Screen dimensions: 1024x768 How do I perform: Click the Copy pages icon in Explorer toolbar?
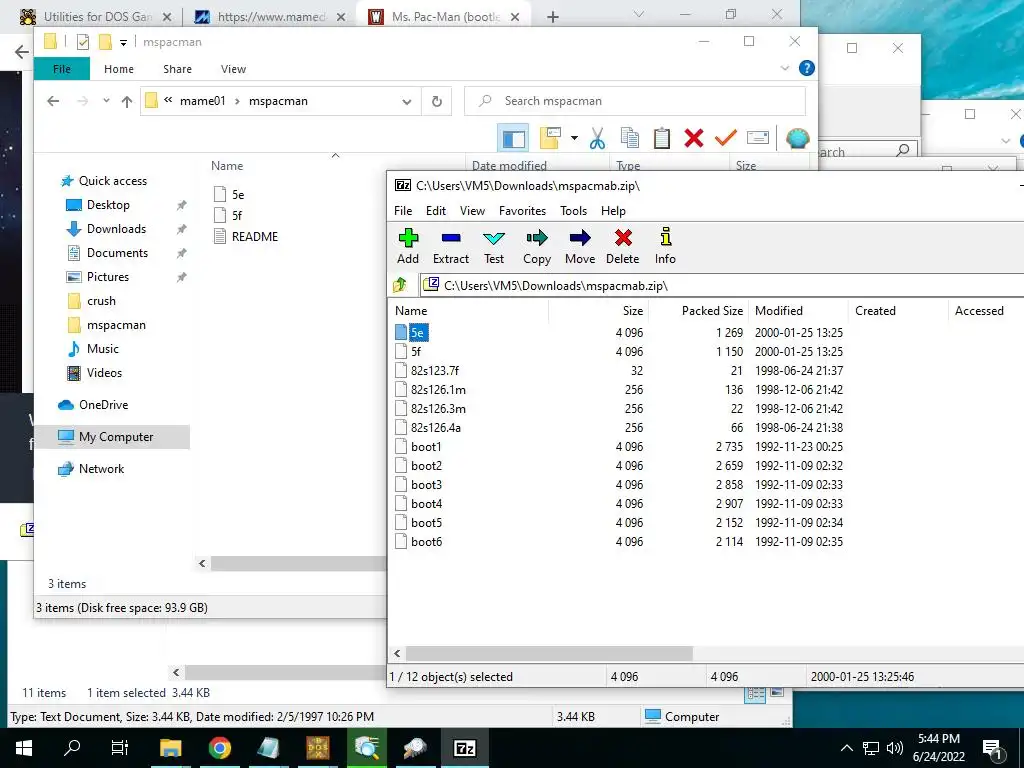coord(630,138)
